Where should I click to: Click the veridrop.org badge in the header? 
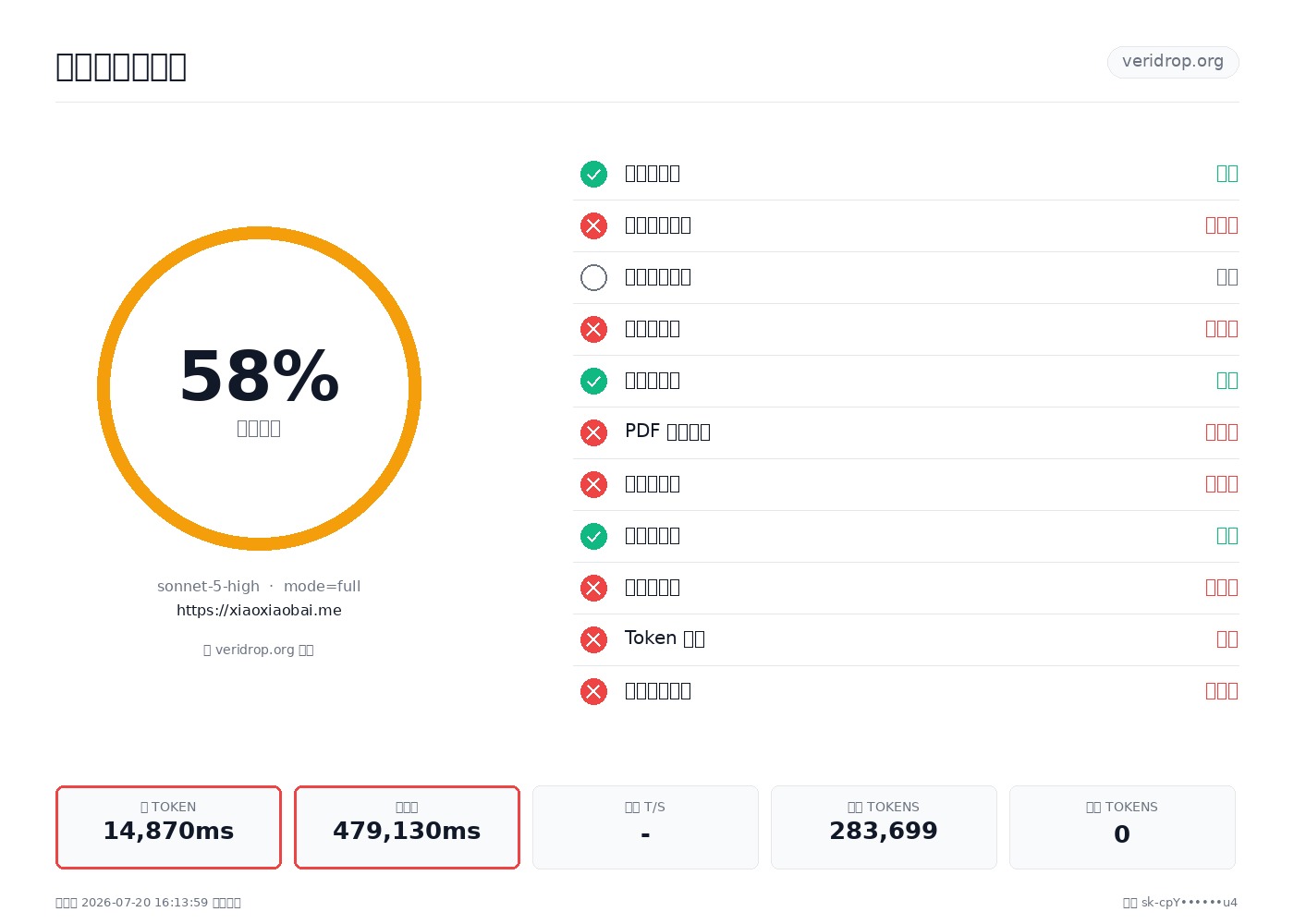(x=1173, y=62)
